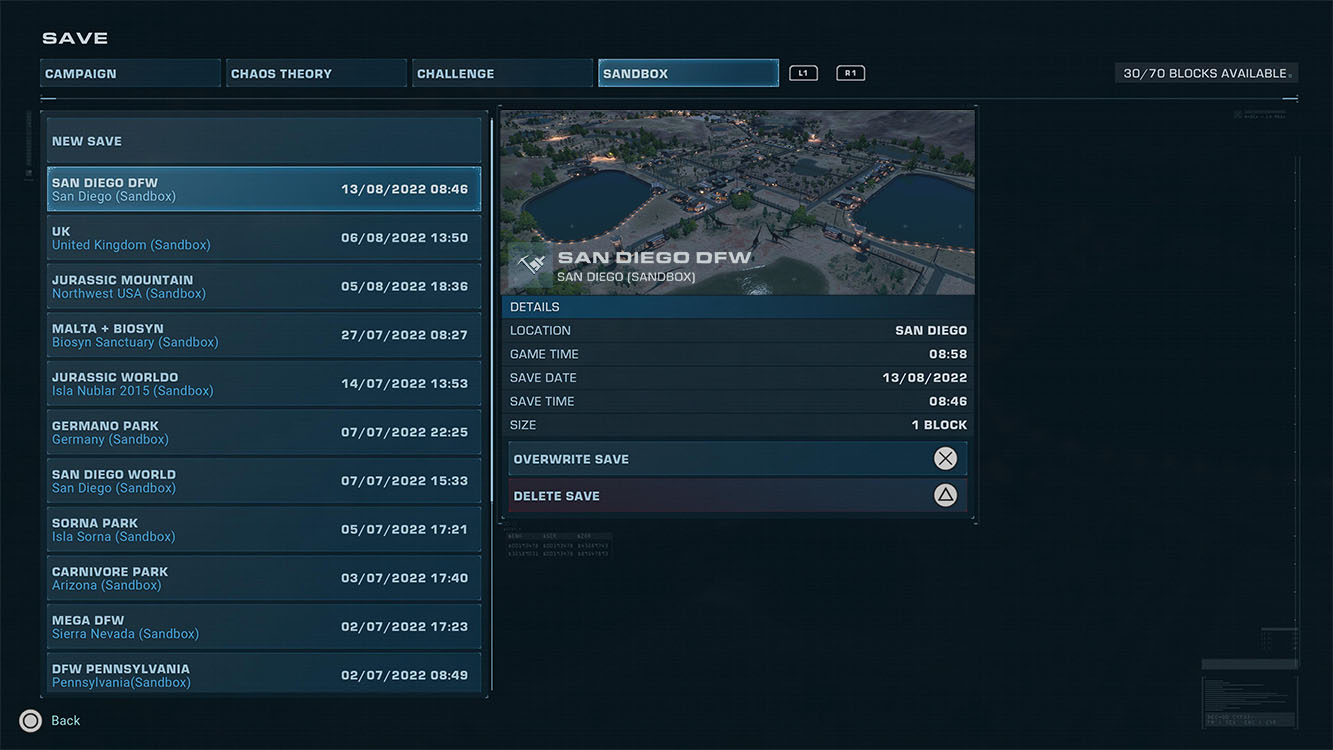Select the San Diego World save

tap(264, 481)
